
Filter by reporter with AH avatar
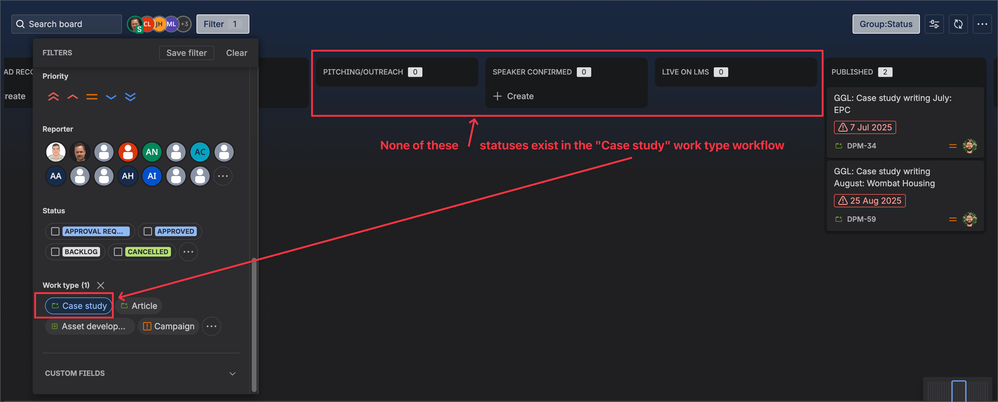click(x=127, y=176)
